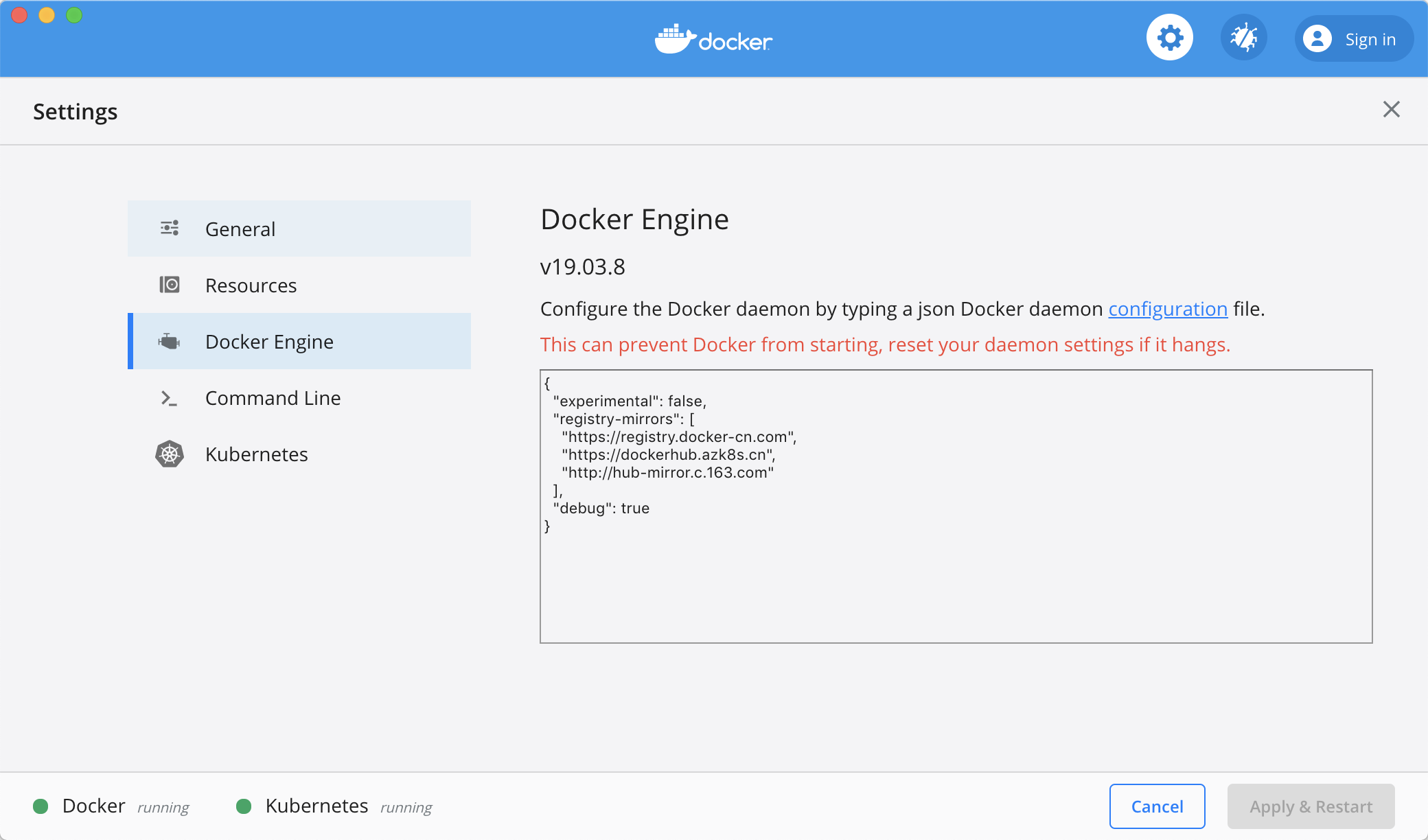
Task: Click the green Kubernetes status dot
Action: pyautogui.click(x=244, y=806)
